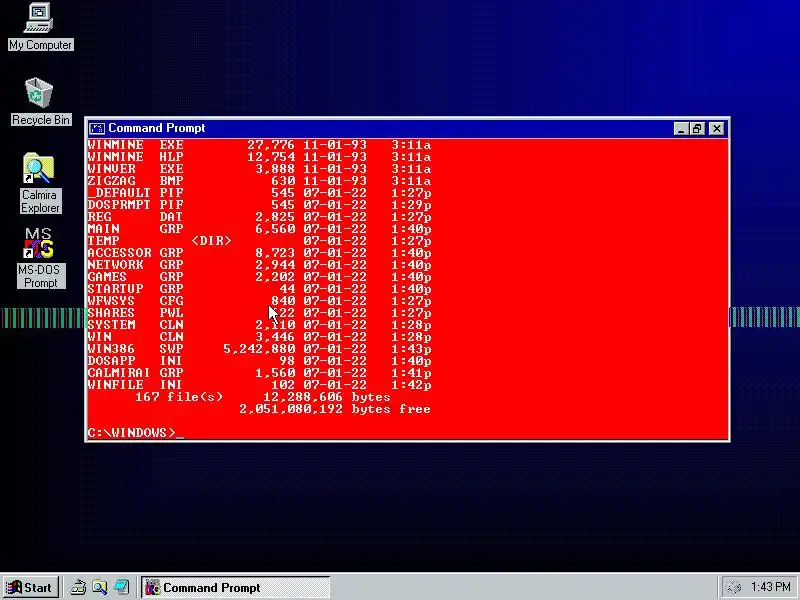Click the CALMIRA1 GRP listing row
The image size is (800, 600).
[x=259, y=373]
